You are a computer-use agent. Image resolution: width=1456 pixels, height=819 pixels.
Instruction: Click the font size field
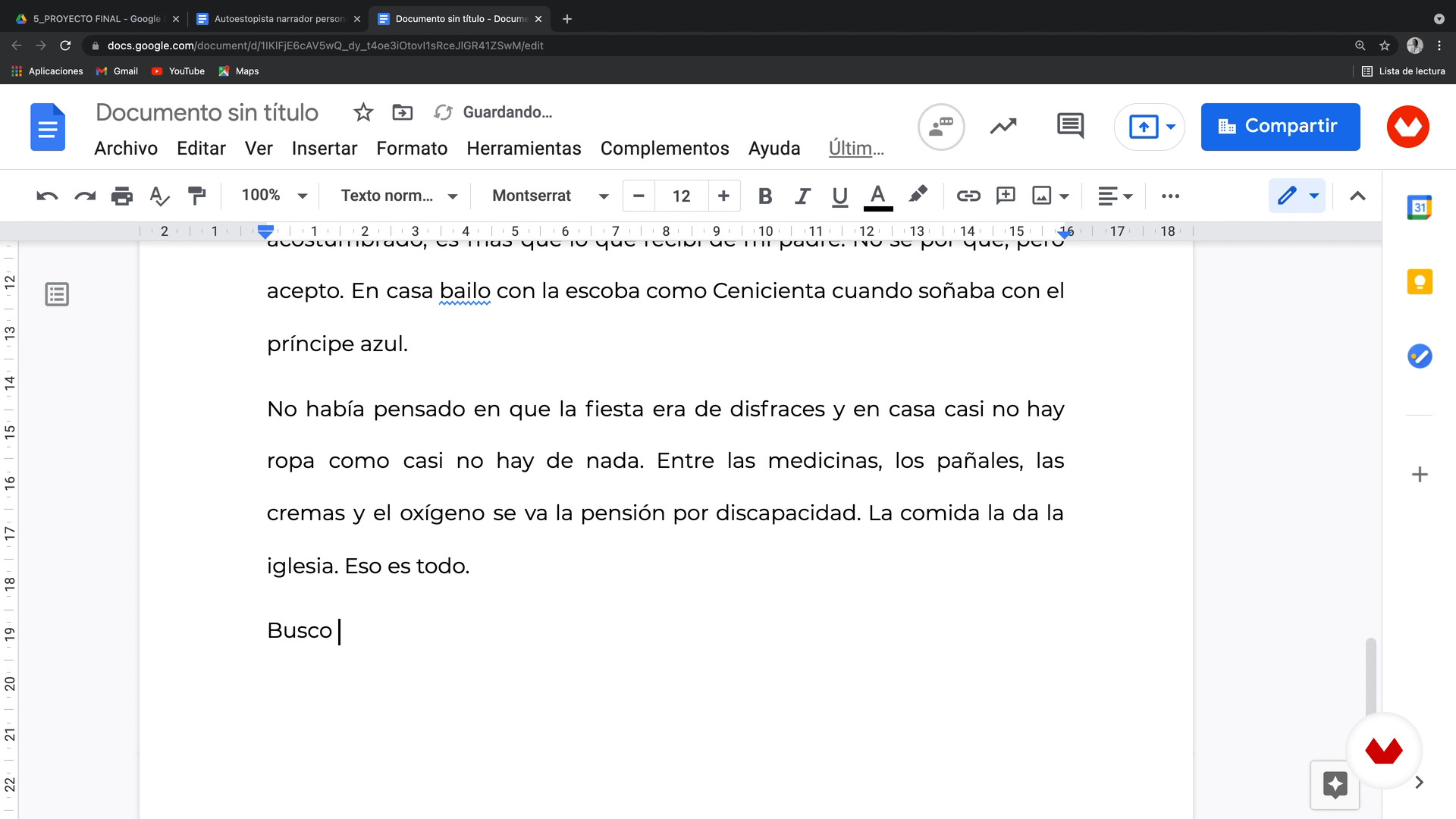point(682,196)
